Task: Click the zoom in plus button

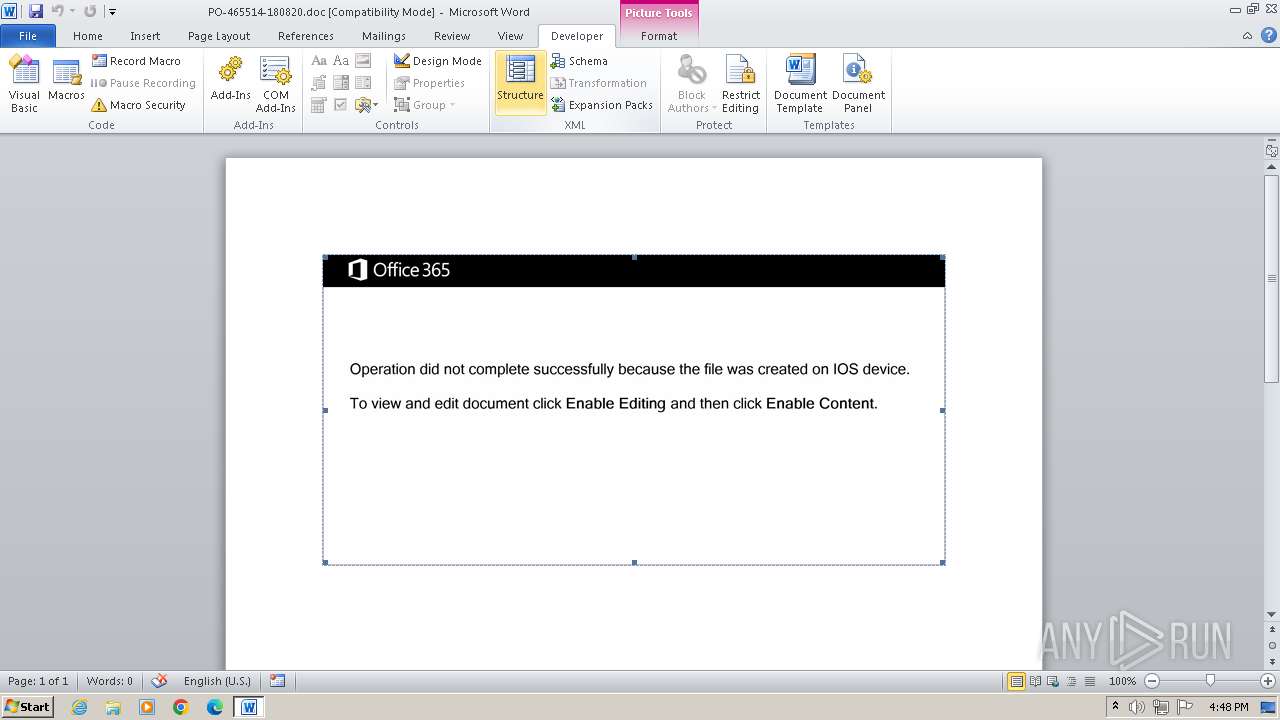Action: 1268,681
